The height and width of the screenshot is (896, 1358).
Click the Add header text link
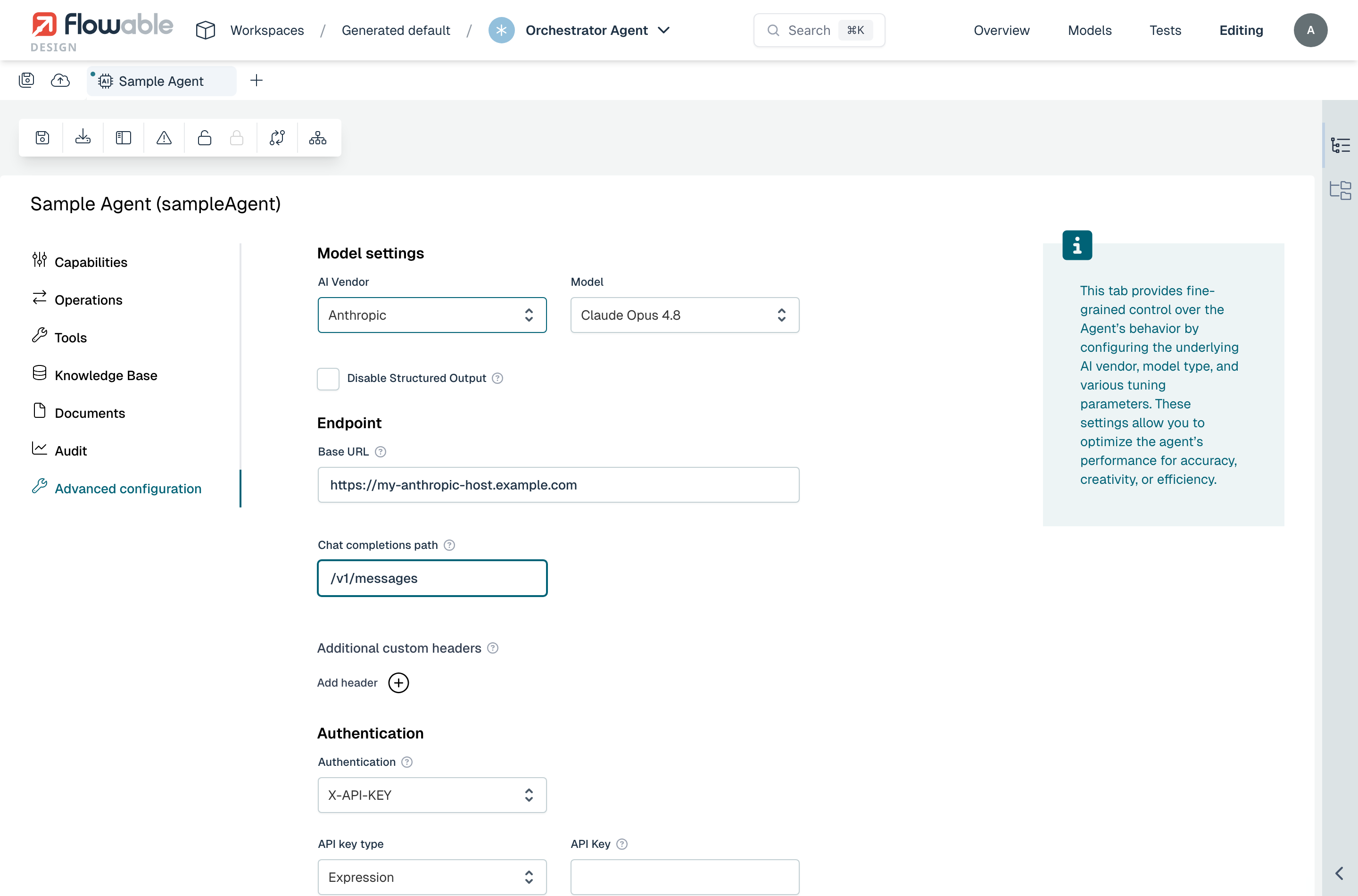click(347, 683)
